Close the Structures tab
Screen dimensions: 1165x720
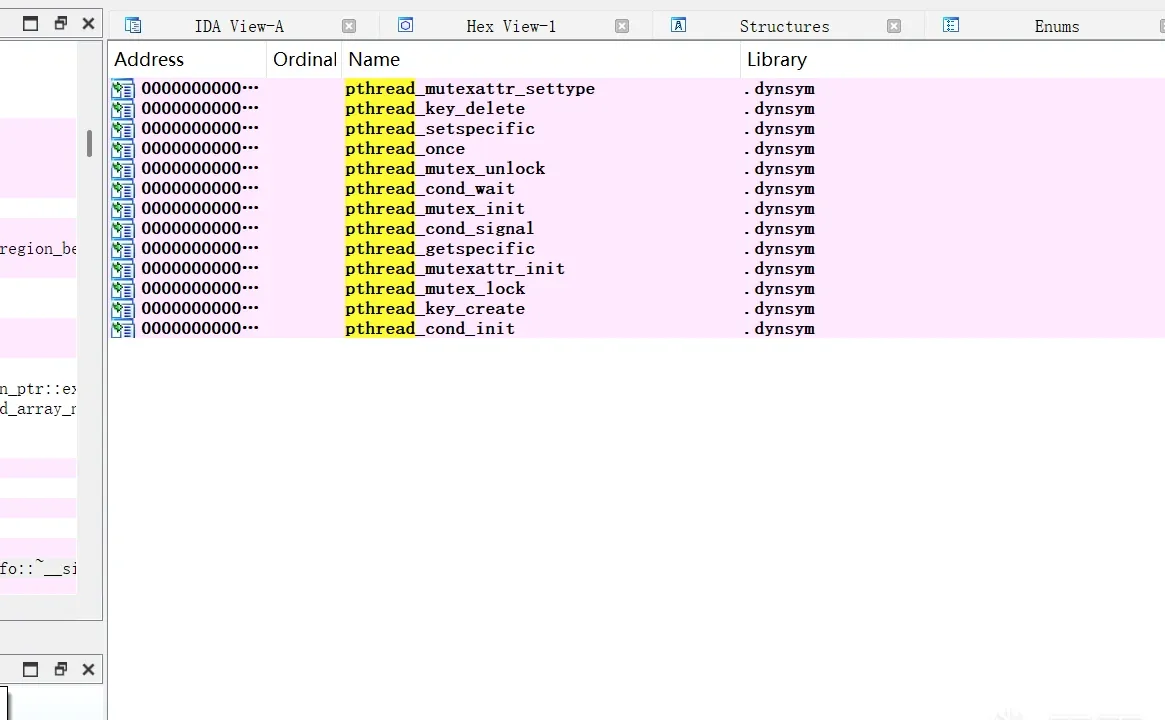(x=894, y=27)
